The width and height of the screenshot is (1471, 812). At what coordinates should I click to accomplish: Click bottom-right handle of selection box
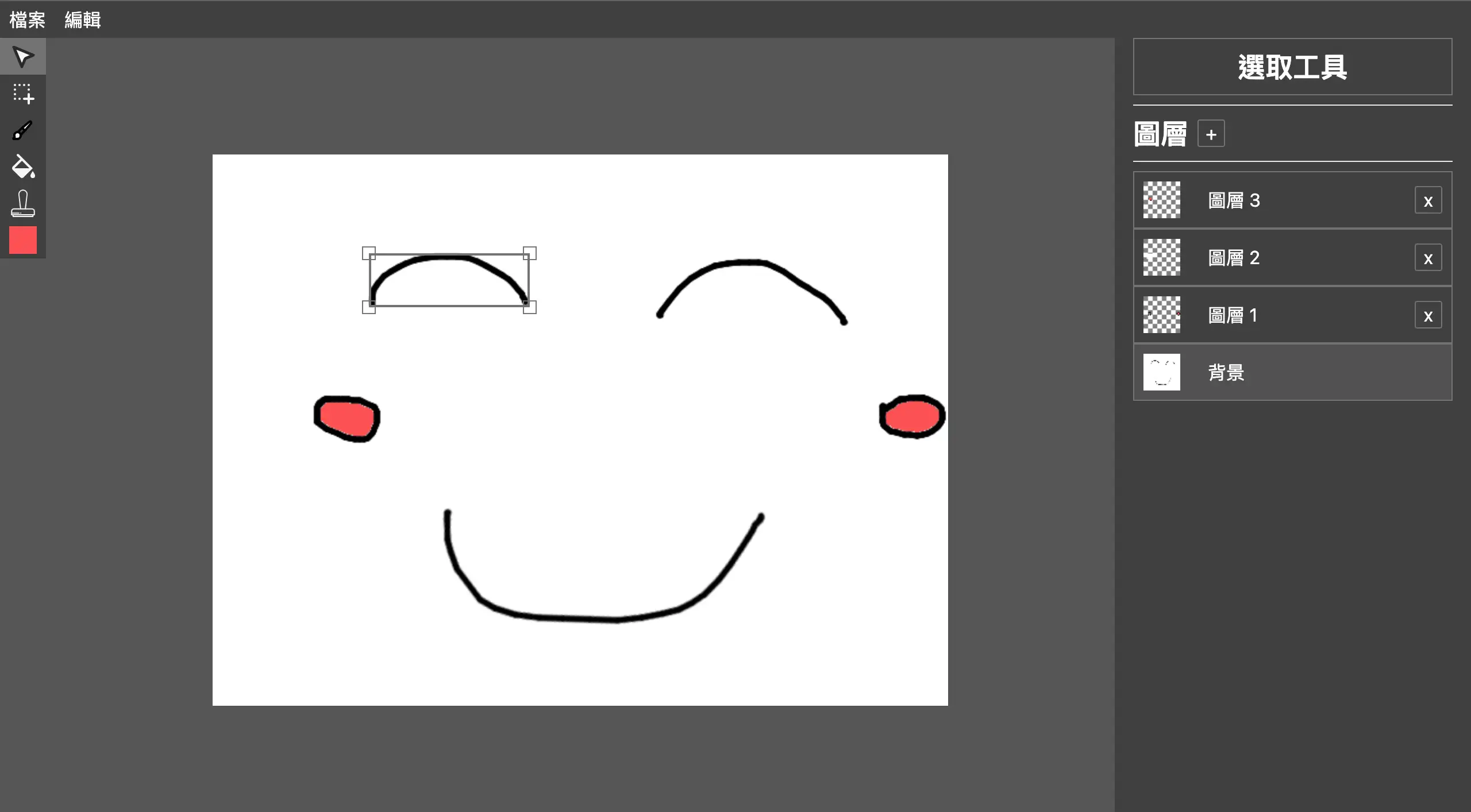(x=530, y=307)
